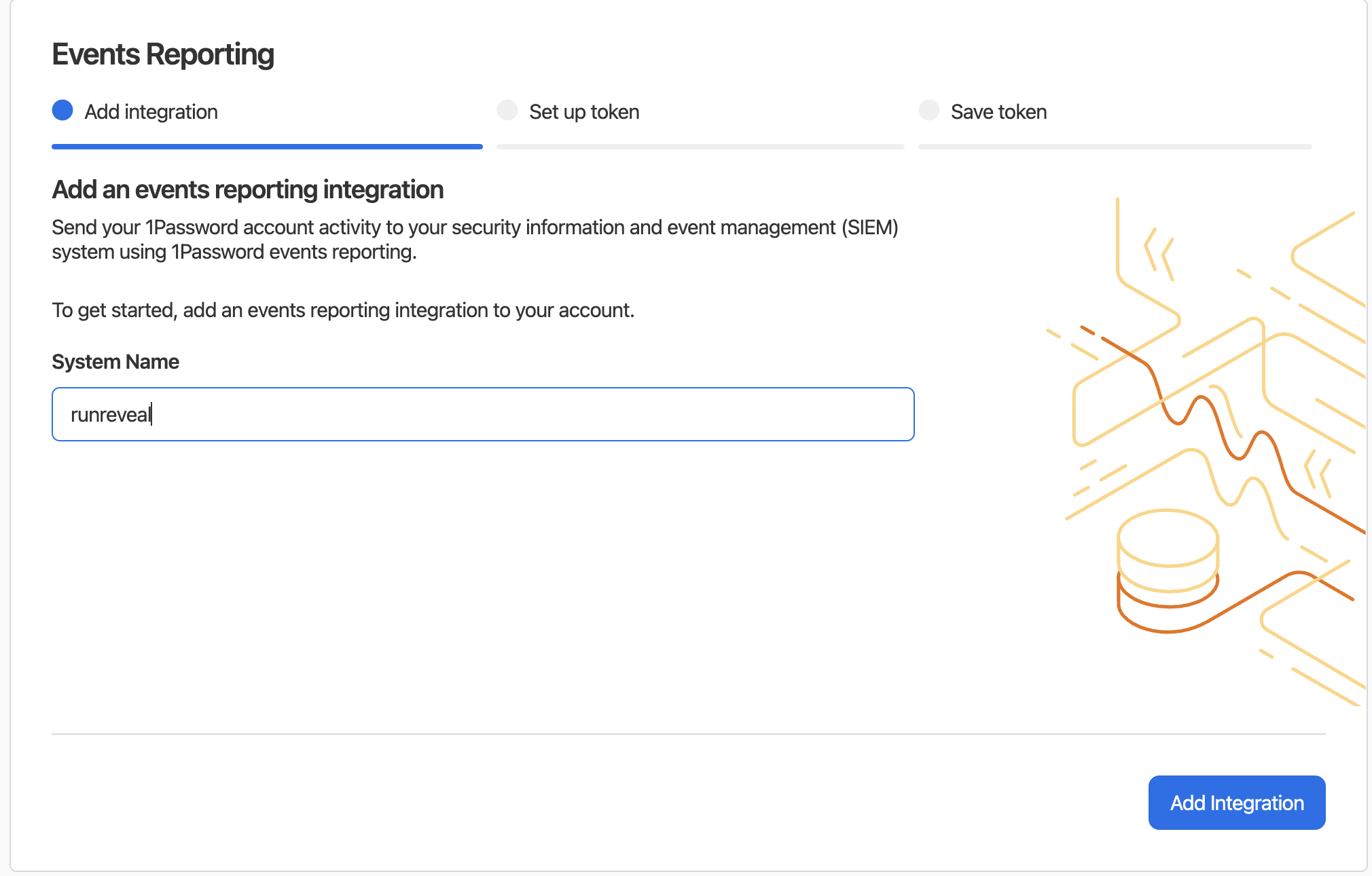Click the System Name field label

click(115, 361)
